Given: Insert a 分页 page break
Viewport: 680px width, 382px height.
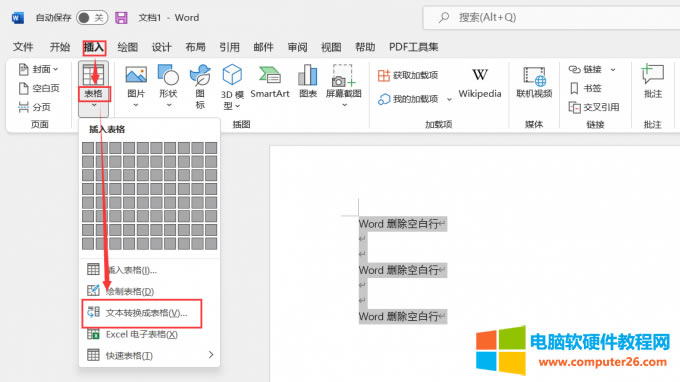Looking at the screenshot, I should click(34, 107).
